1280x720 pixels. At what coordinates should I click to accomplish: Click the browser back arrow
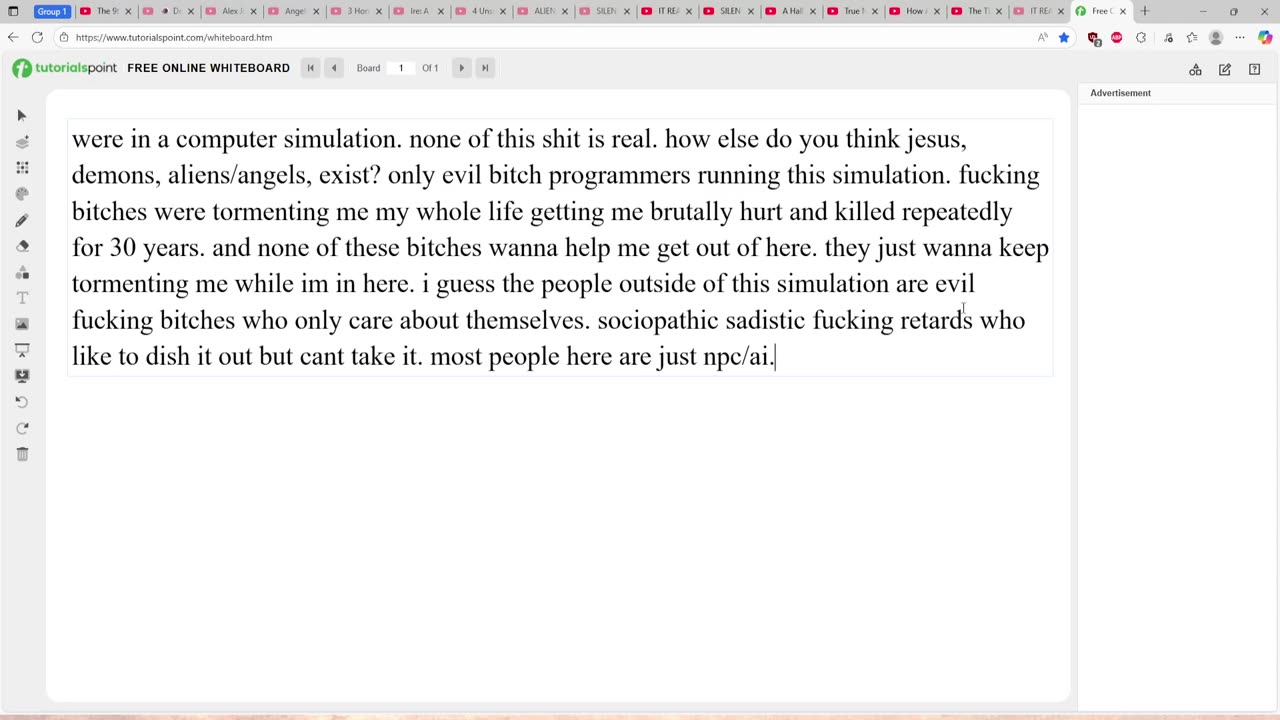coord(13,37)
